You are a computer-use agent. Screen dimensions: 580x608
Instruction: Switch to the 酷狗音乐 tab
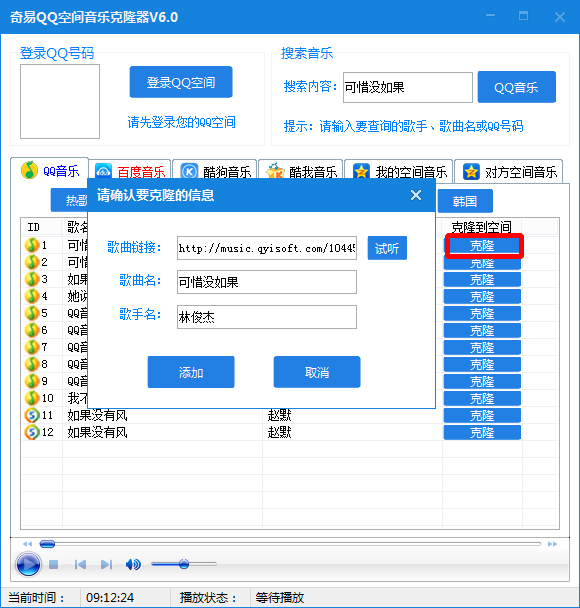215,171
